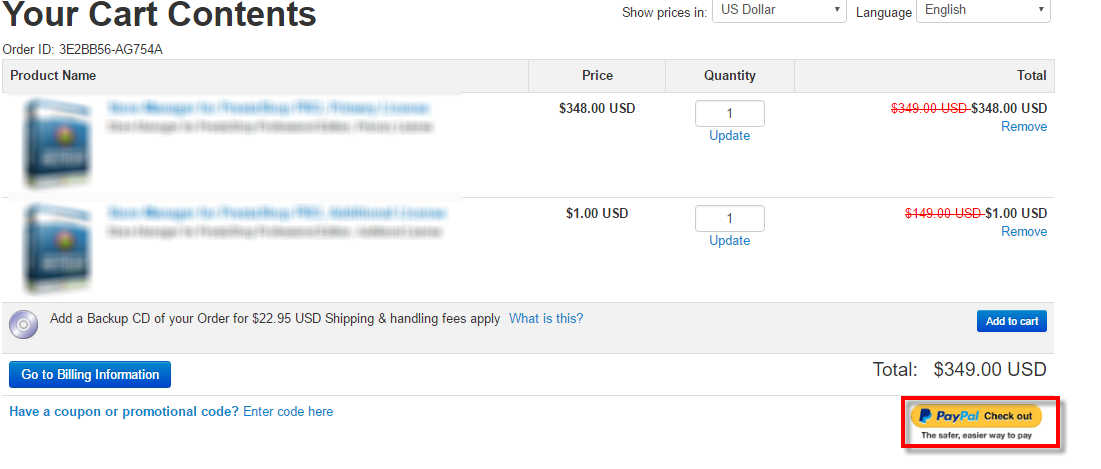Click the second product's quantity field
The height and width of the screenshot is (469, 1101).
(x=730, y=218)
